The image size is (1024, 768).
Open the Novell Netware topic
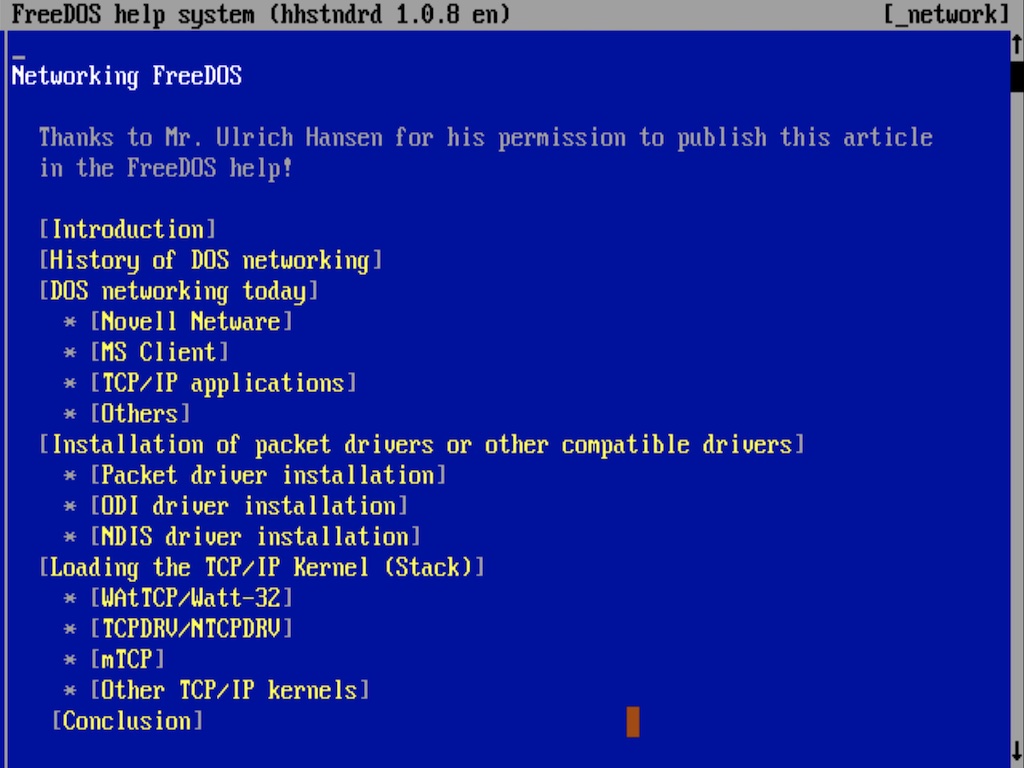coord(191,322)
